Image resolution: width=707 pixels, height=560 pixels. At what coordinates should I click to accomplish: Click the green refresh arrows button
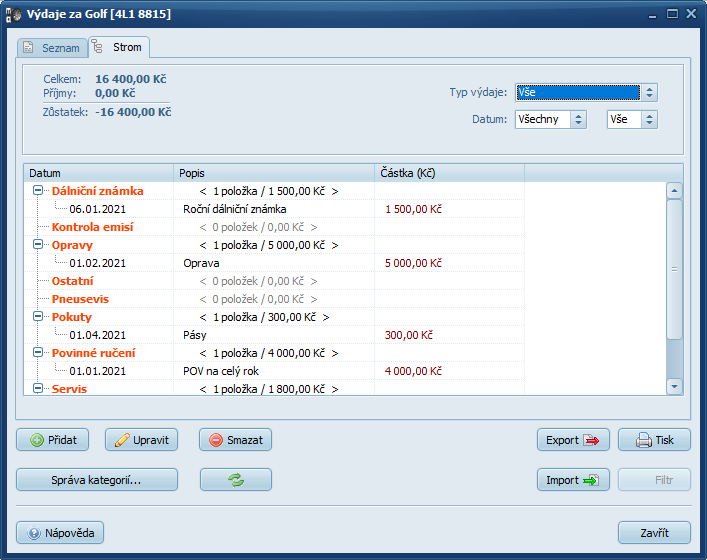(236, 480)
